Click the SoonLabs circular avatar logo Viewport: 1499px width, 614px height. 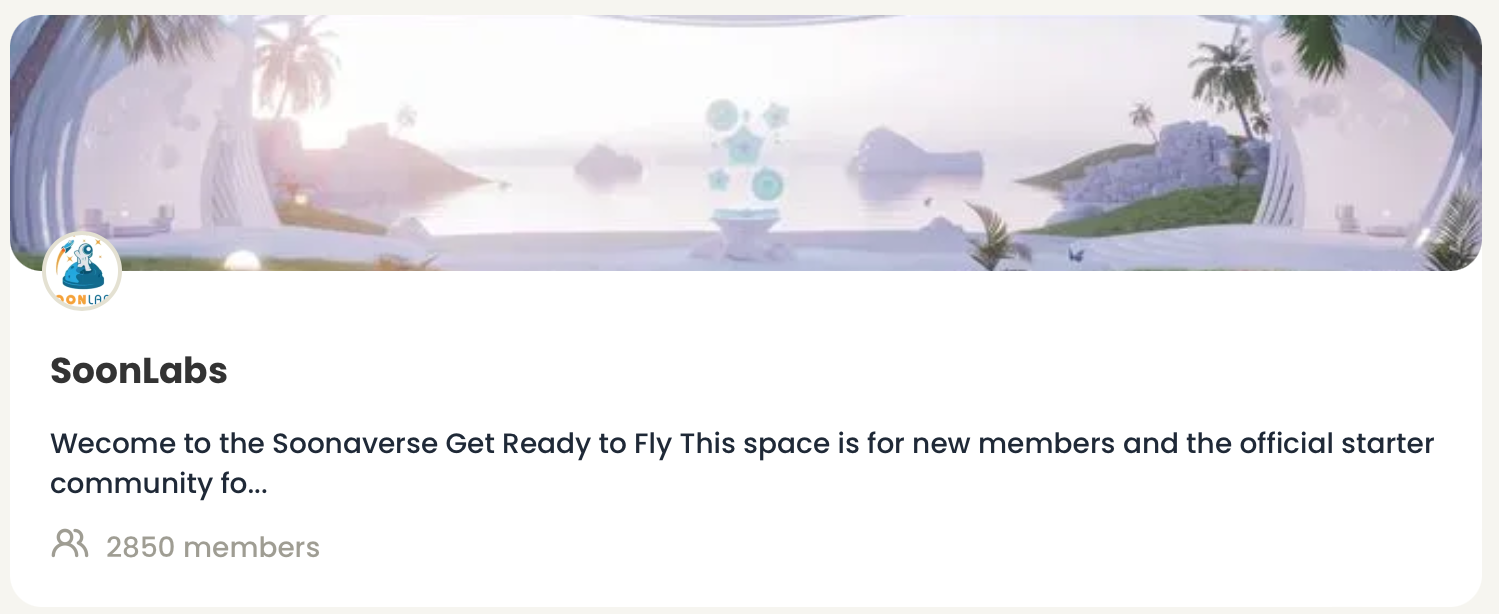[82, 271]
